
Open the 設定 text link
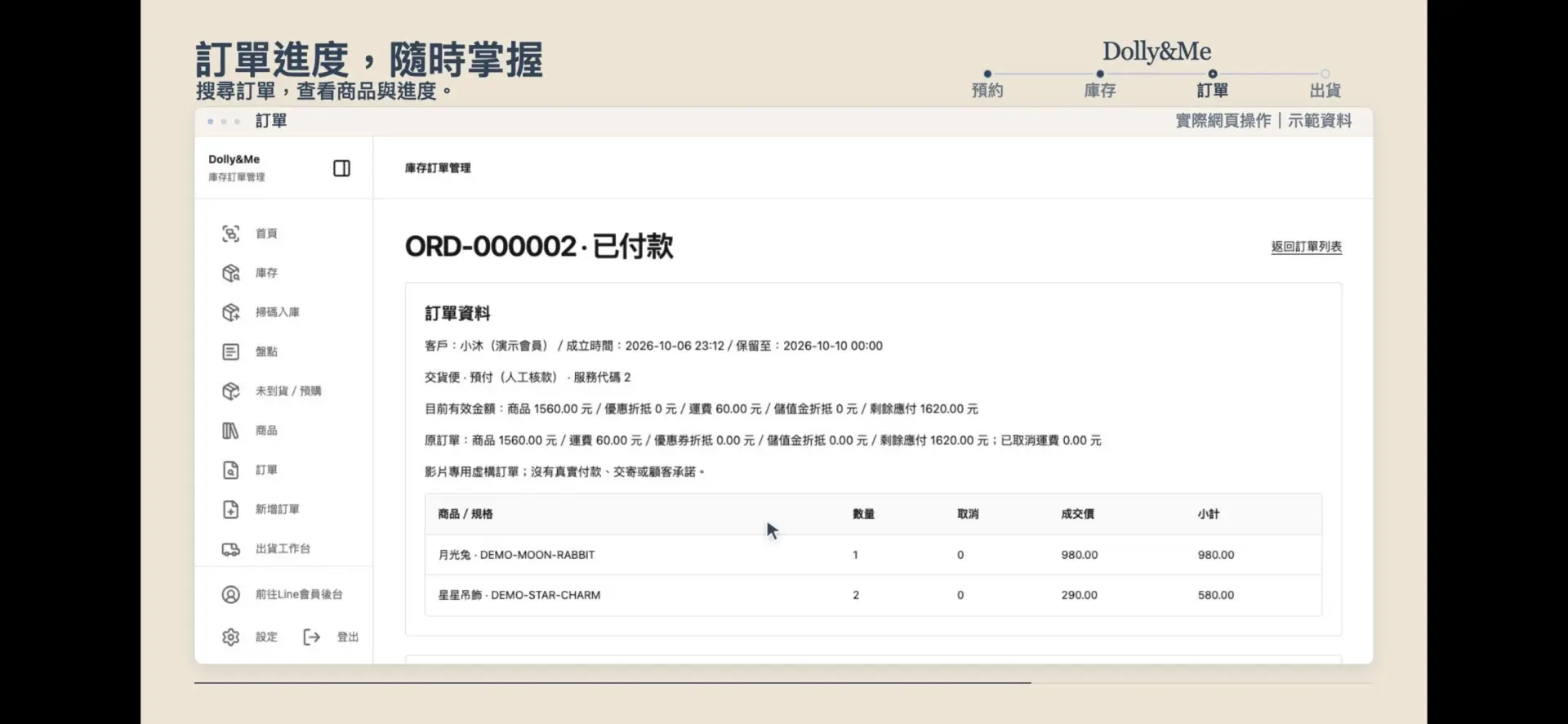pyautogui.click(x=266, y=637)
